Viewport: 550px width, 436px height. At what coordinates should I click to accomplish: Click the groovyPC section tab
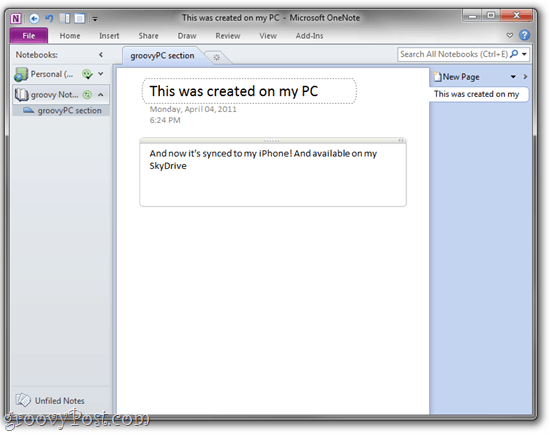pos(162,56)
